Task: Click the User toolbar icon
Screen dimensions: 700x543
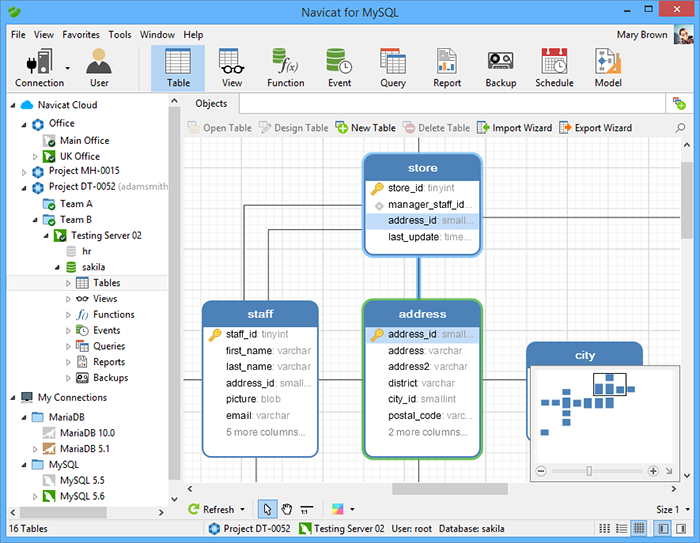Action: pyautogui.click(x=99, y=68)
